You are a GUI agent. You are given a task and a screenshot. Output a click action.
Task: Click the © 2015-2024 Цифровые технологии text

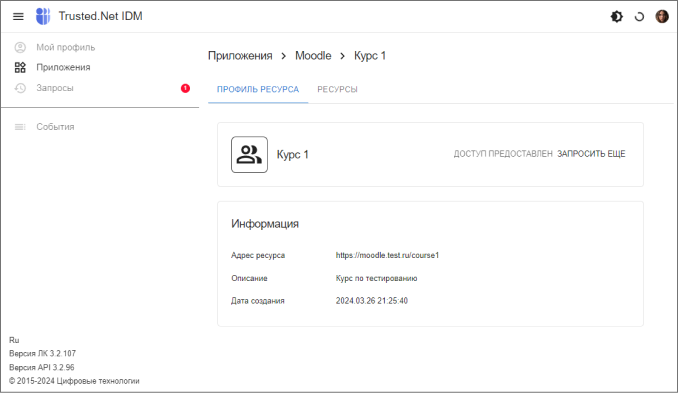[74, 381]
